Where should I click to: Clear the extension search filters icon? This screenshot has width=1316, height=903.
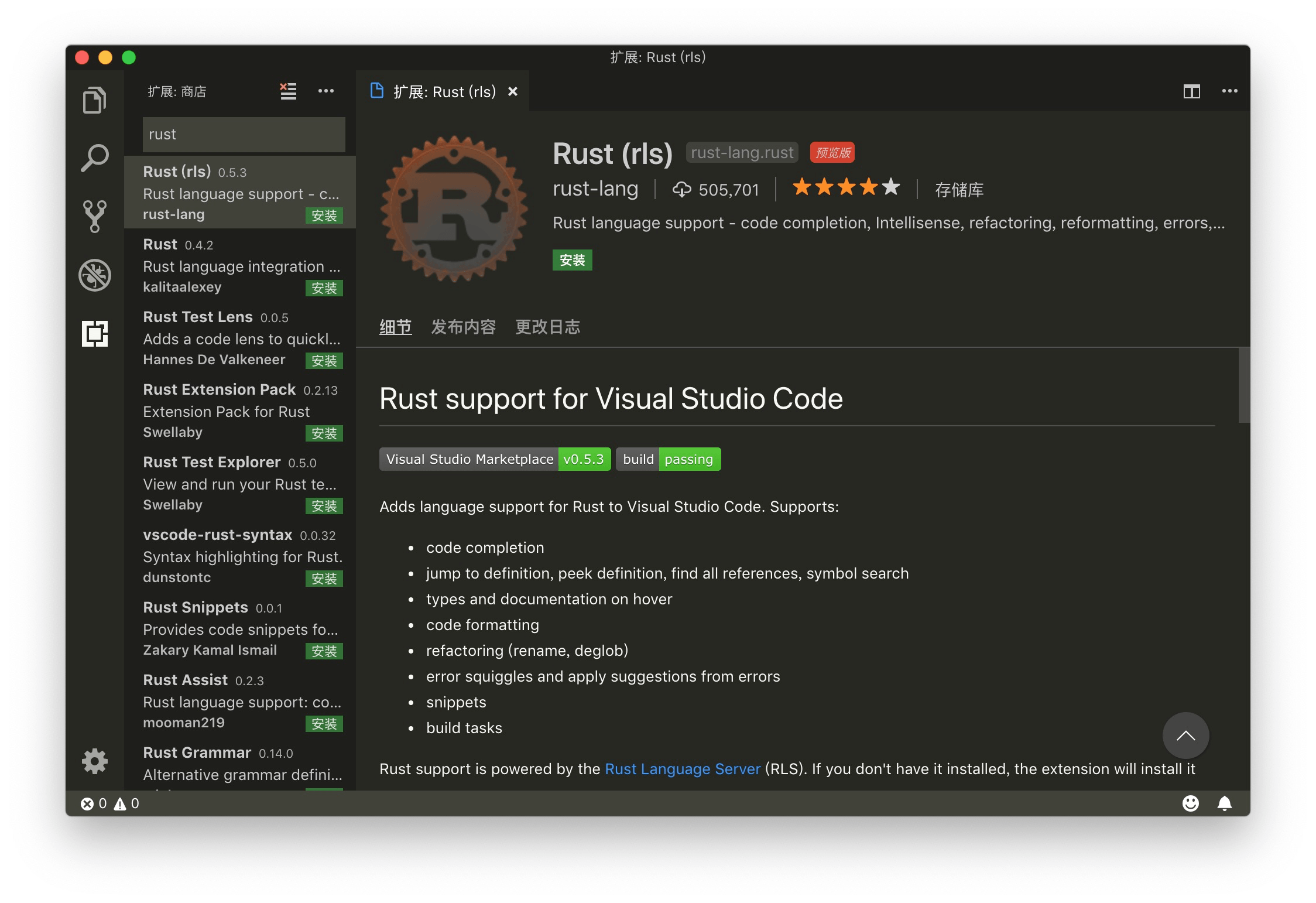tap(287, 91)
